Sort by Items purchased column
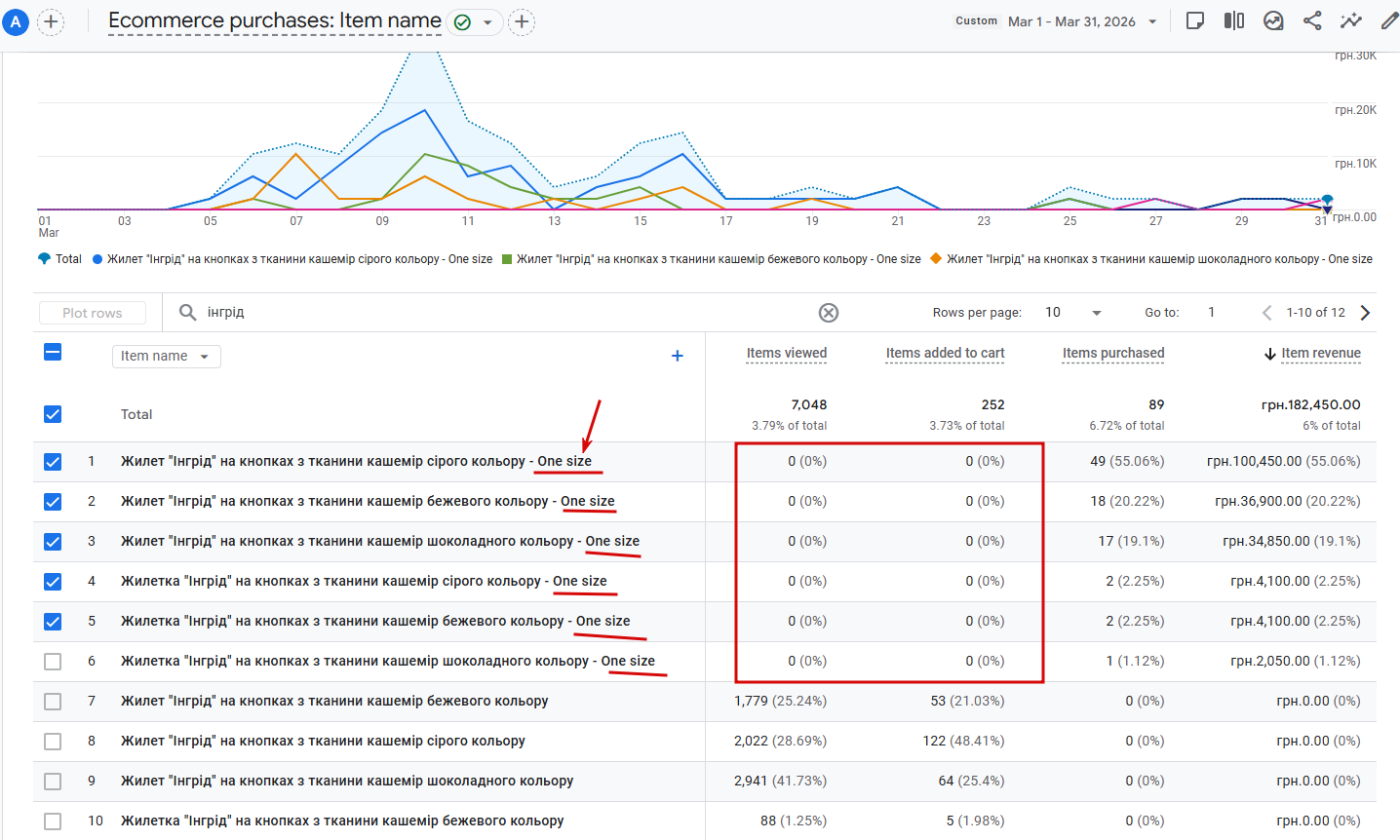 1113,353
